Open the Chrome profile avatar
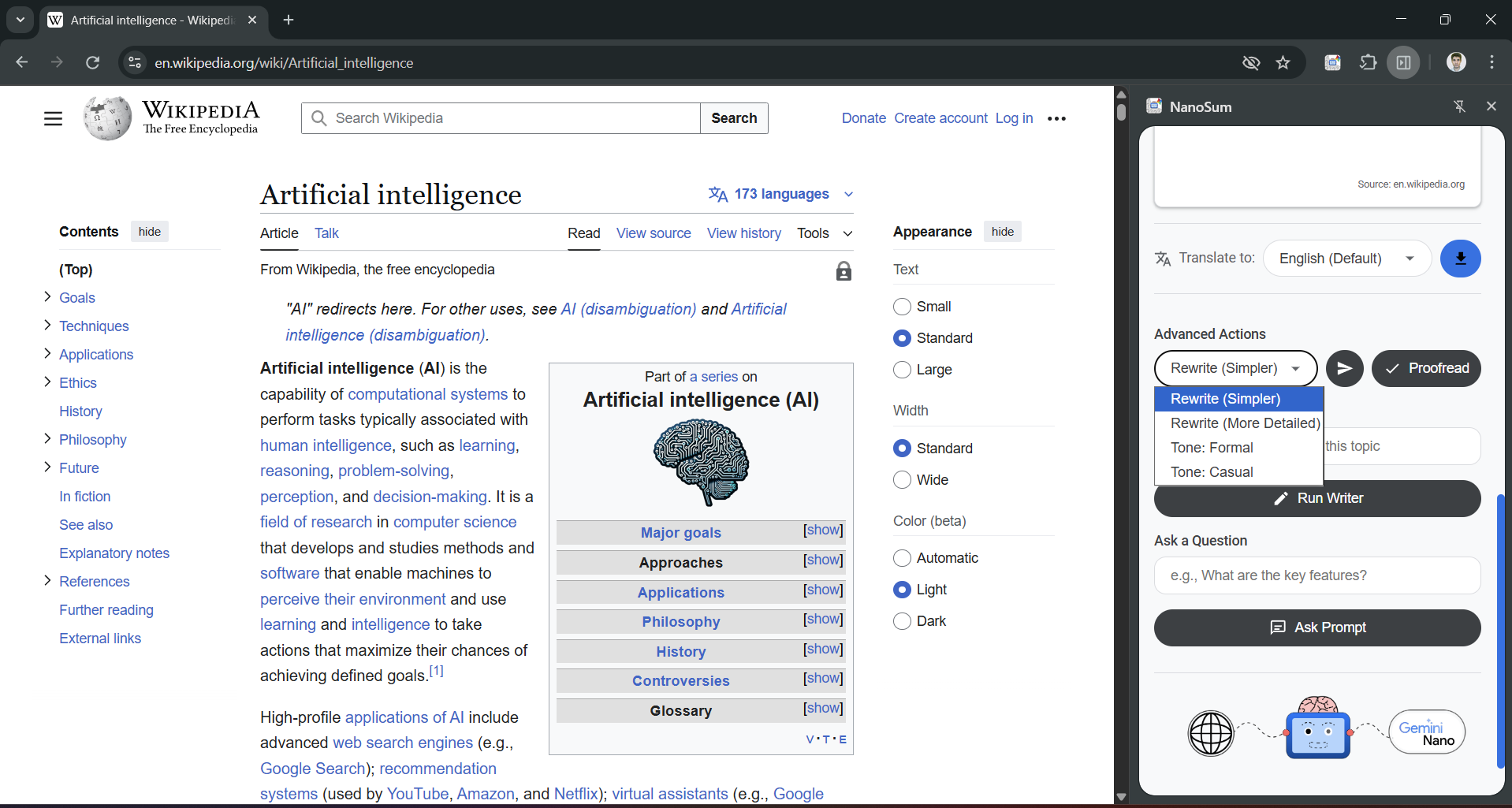 pyautogui.click(x=1456, y=62)
